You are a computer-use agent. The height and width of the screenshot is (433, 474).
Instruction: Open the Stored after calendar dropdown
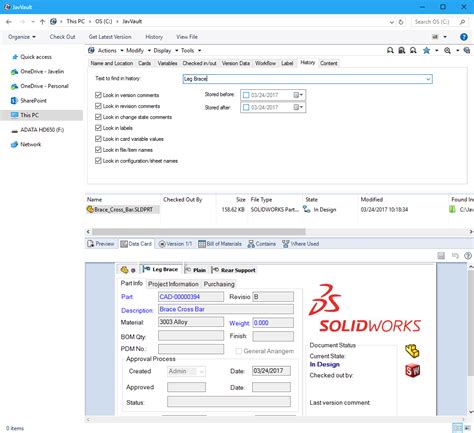tap(298, 107)
